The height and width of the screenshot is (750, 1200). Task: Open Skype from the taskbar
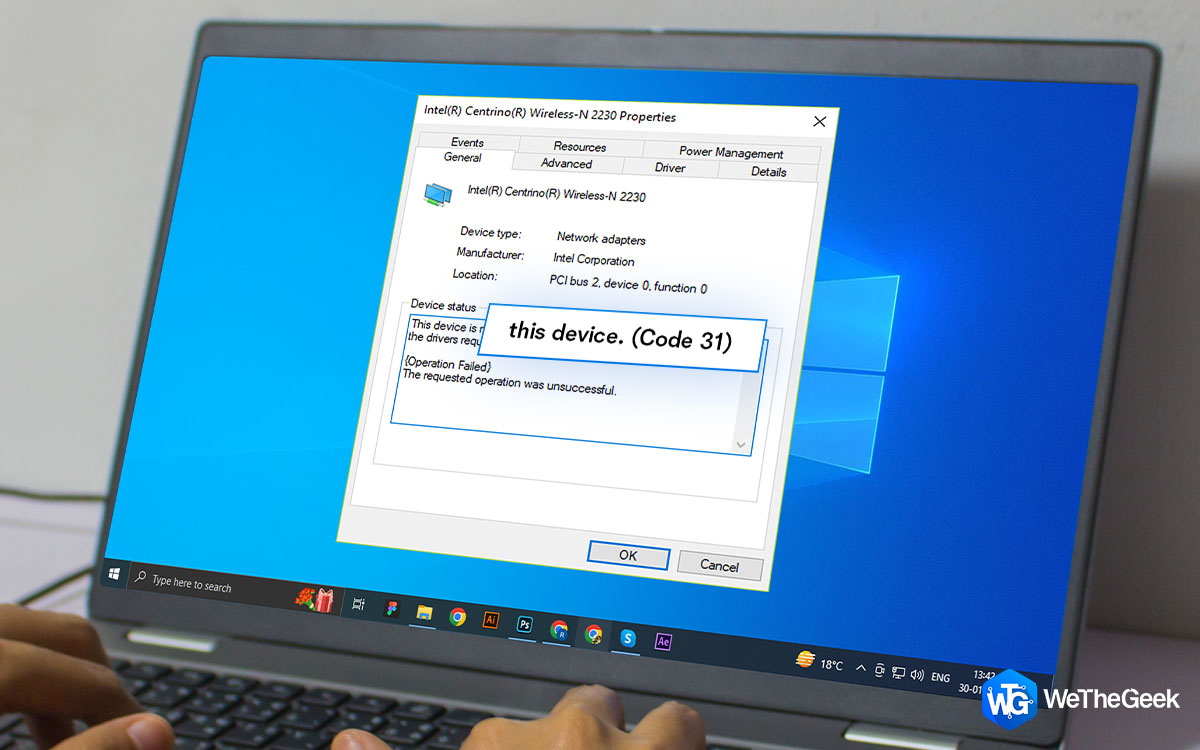pyautogui.click(x=628, y=637)
